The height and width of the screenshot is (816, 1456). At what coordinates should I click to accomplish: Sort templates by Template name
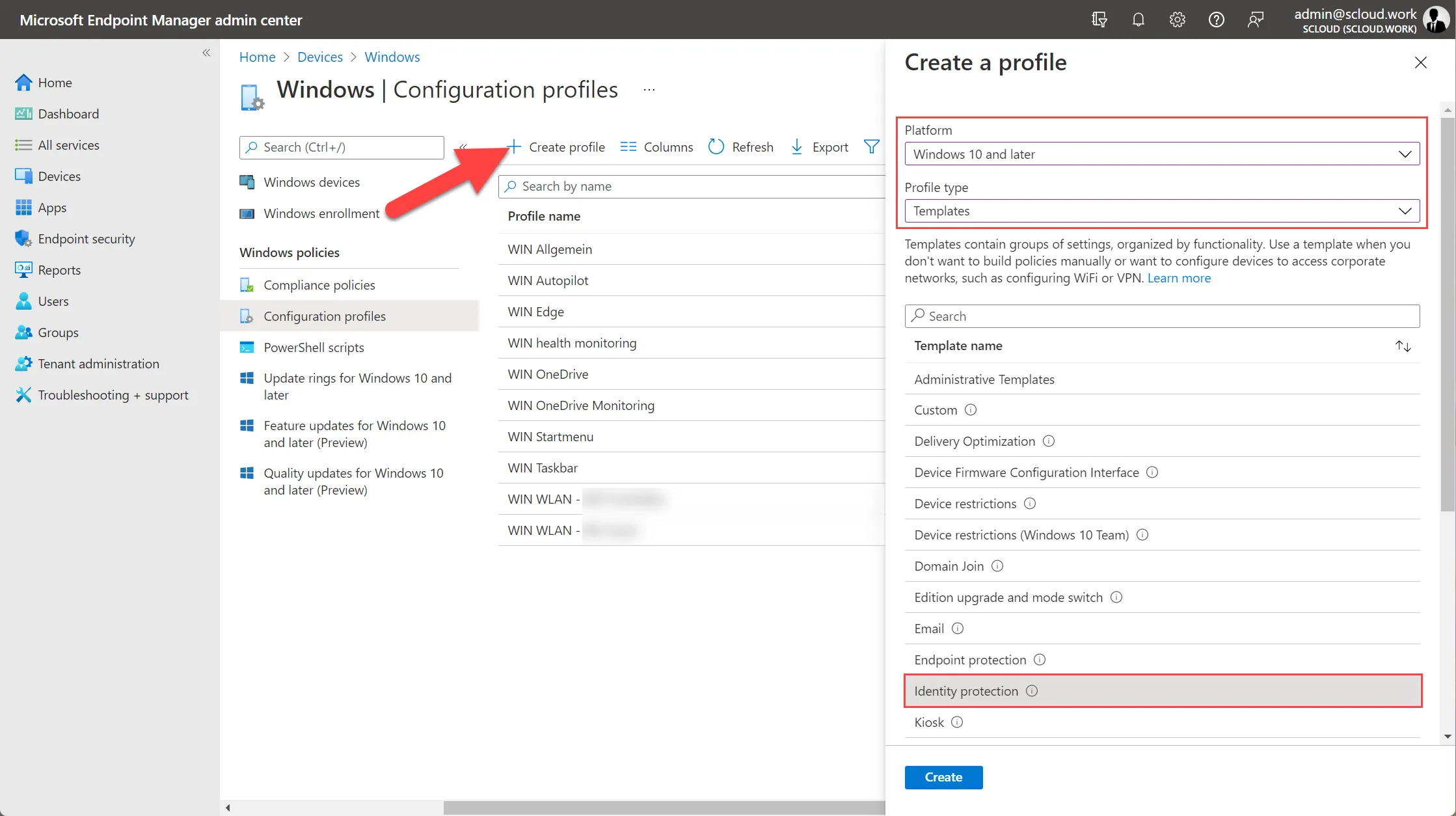tap(1403, 346)
